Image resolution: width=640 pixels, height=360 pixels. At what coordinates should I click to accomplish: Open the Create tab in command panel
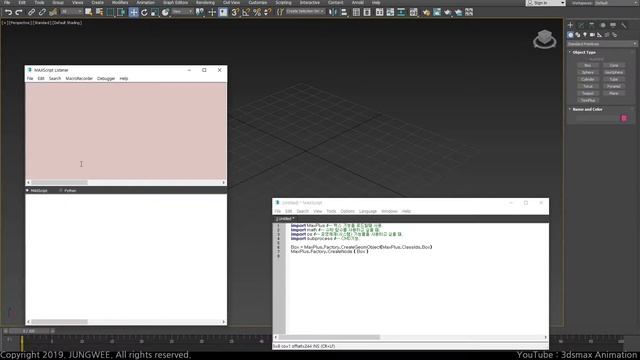[x=570, y=25]
